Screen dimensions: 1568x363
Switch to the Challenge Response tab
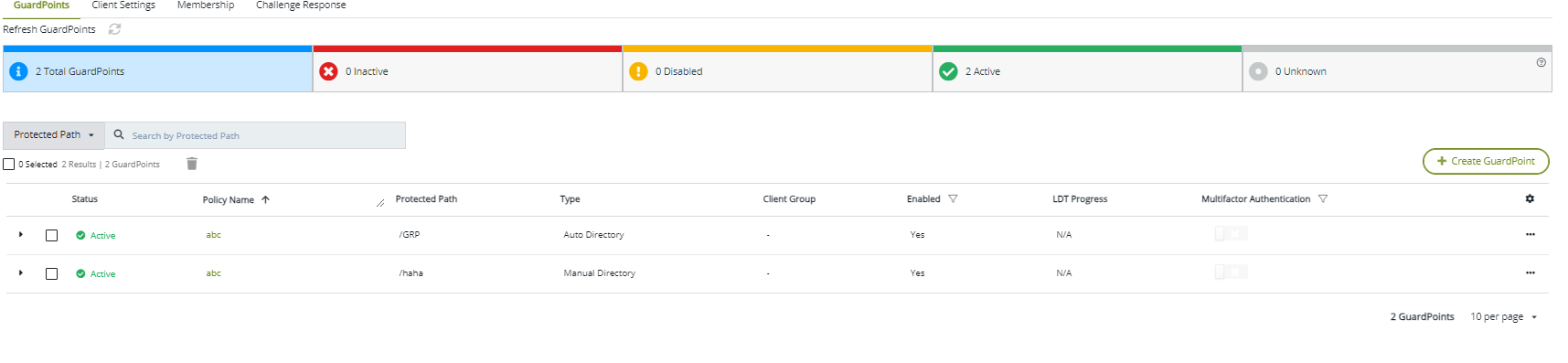click(301, 5)
